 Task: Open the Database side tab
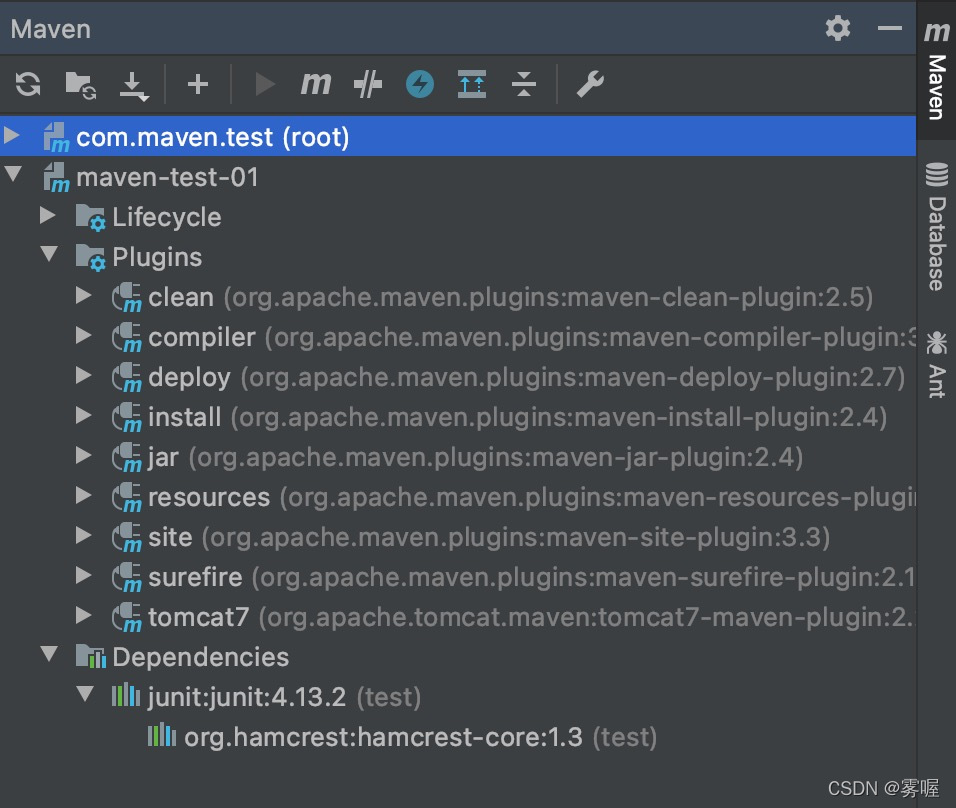(x=936, y=226)
